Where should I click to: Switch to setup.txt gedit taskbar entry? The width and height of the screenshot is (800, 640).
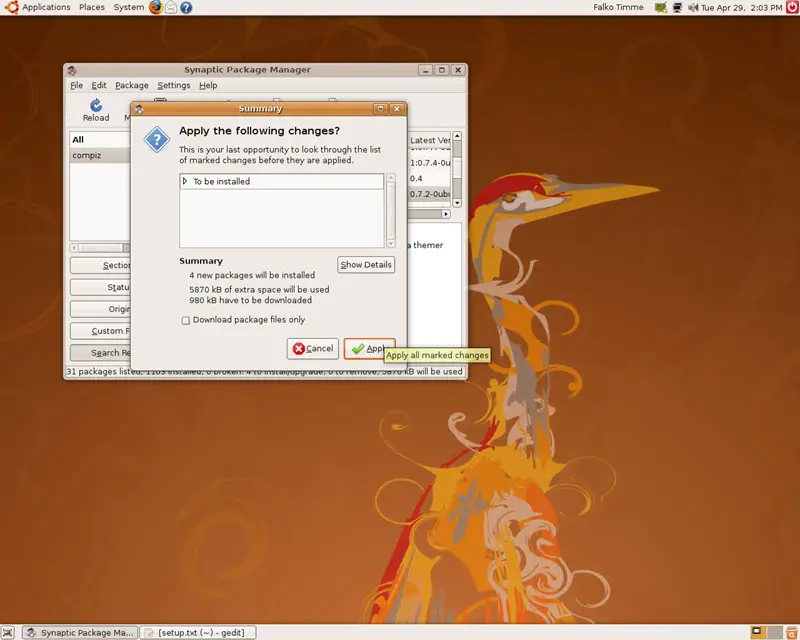(x=198, y=633)
